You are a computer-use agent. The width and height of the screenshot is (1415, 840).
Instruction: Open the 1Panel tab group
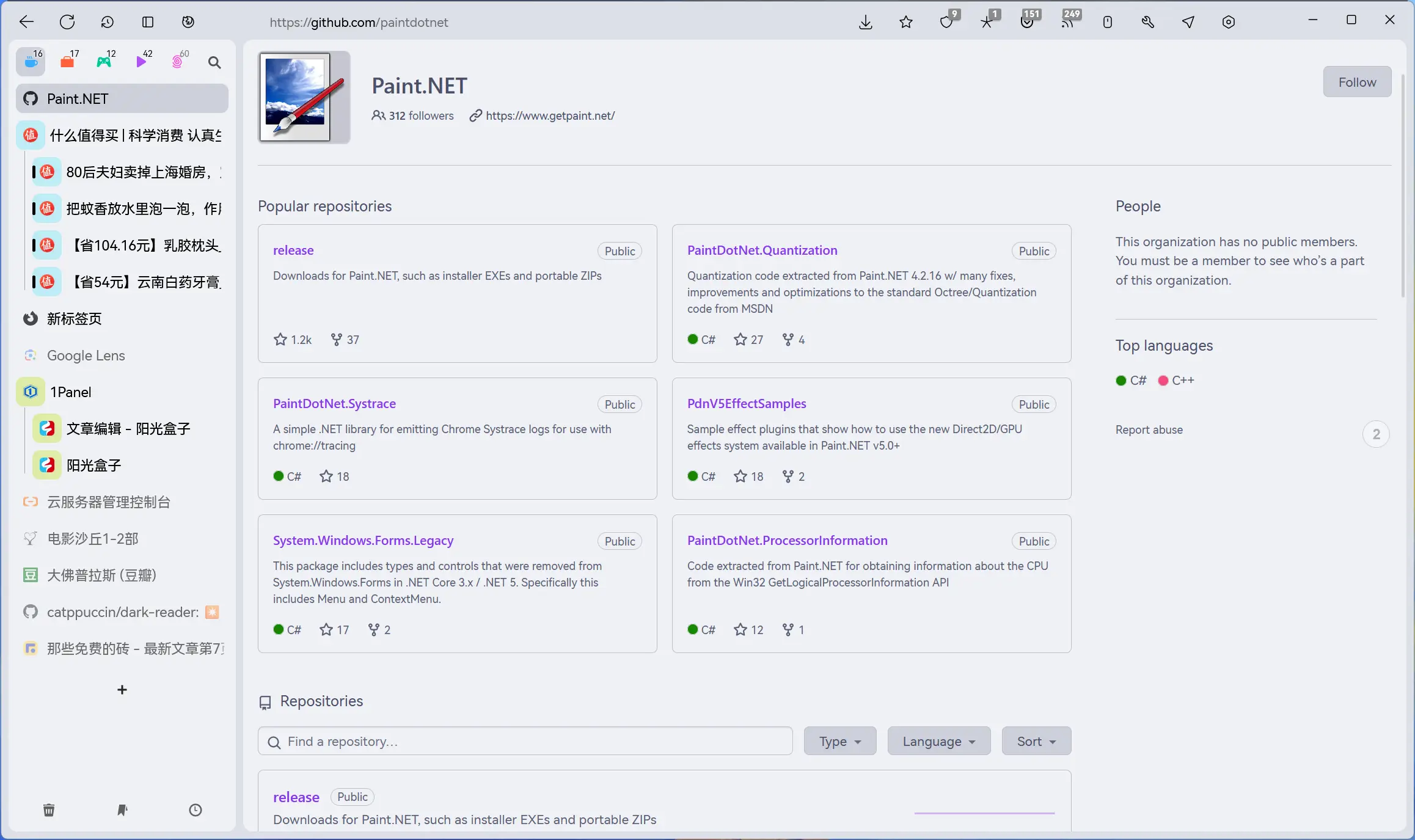tap(122, 392)
